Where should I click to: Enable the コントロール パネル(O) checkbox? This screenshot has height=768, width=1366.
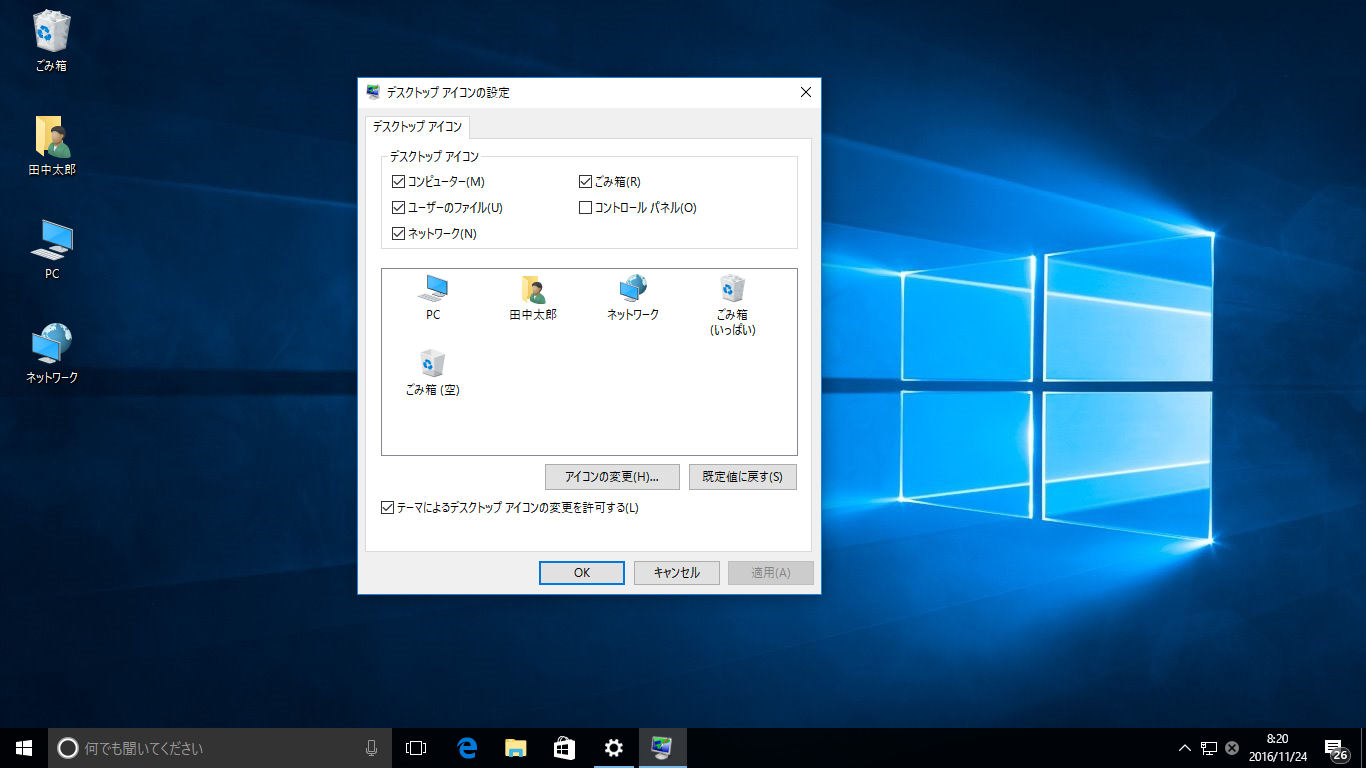[x=585, y=207]
